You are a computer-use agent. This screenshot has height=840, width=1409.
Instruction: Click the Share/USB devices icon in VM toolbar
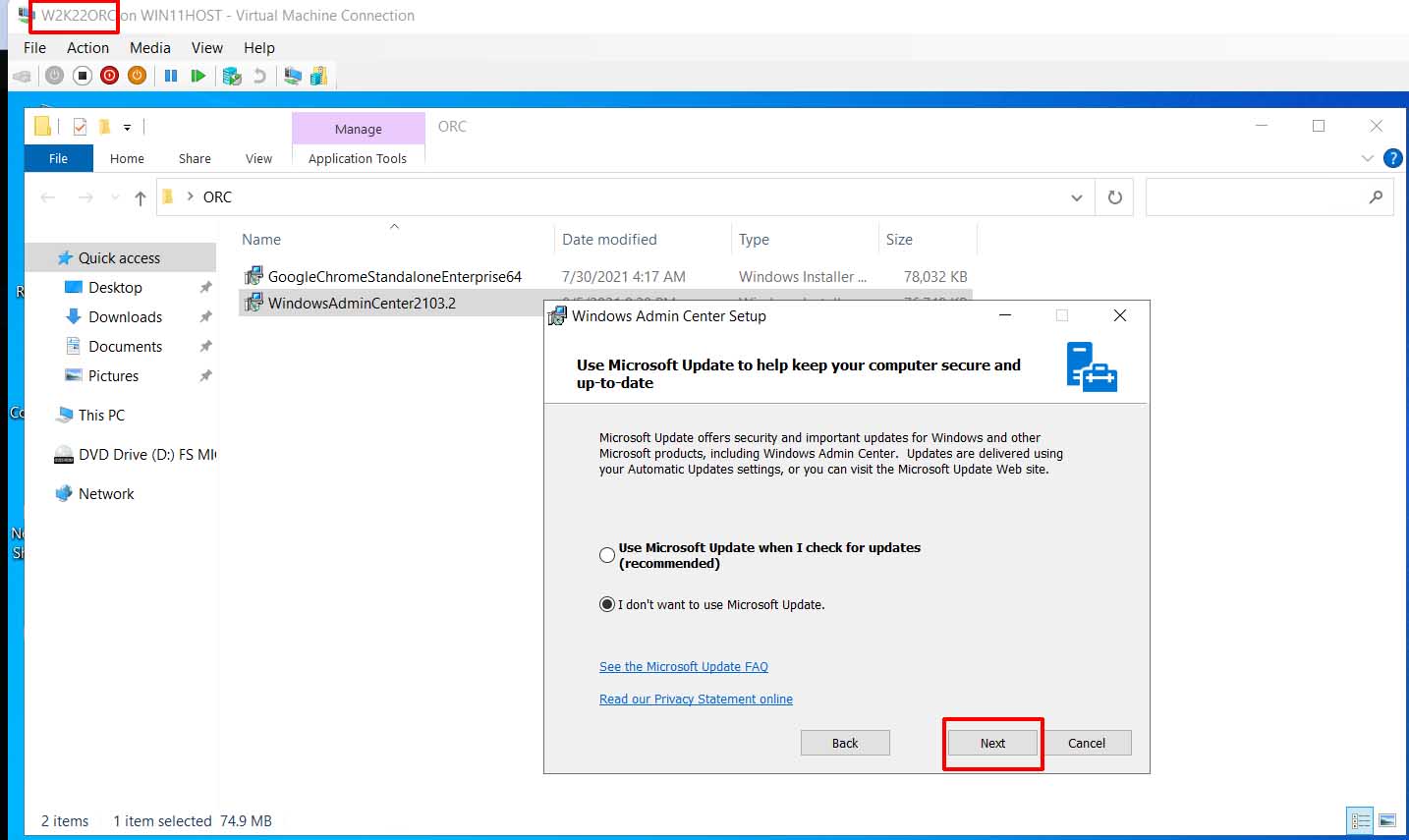click(x=318, y=76)
